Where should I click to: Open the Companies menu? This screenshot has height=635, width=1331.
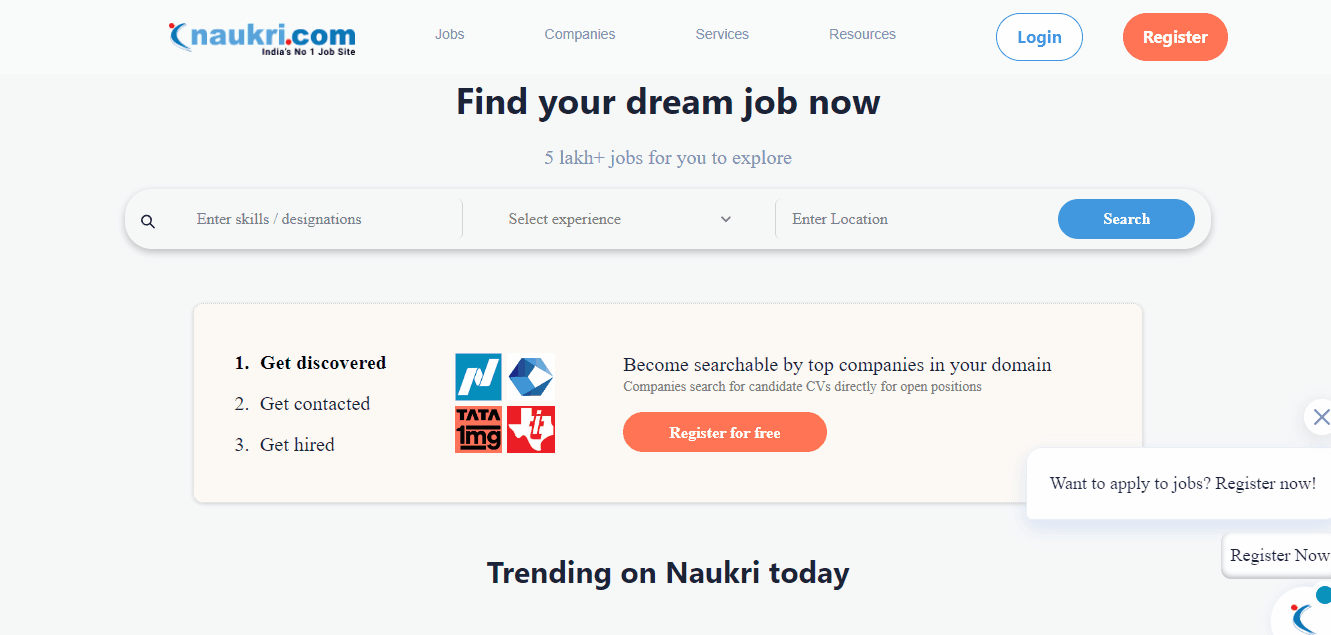[x=580, y=34]
